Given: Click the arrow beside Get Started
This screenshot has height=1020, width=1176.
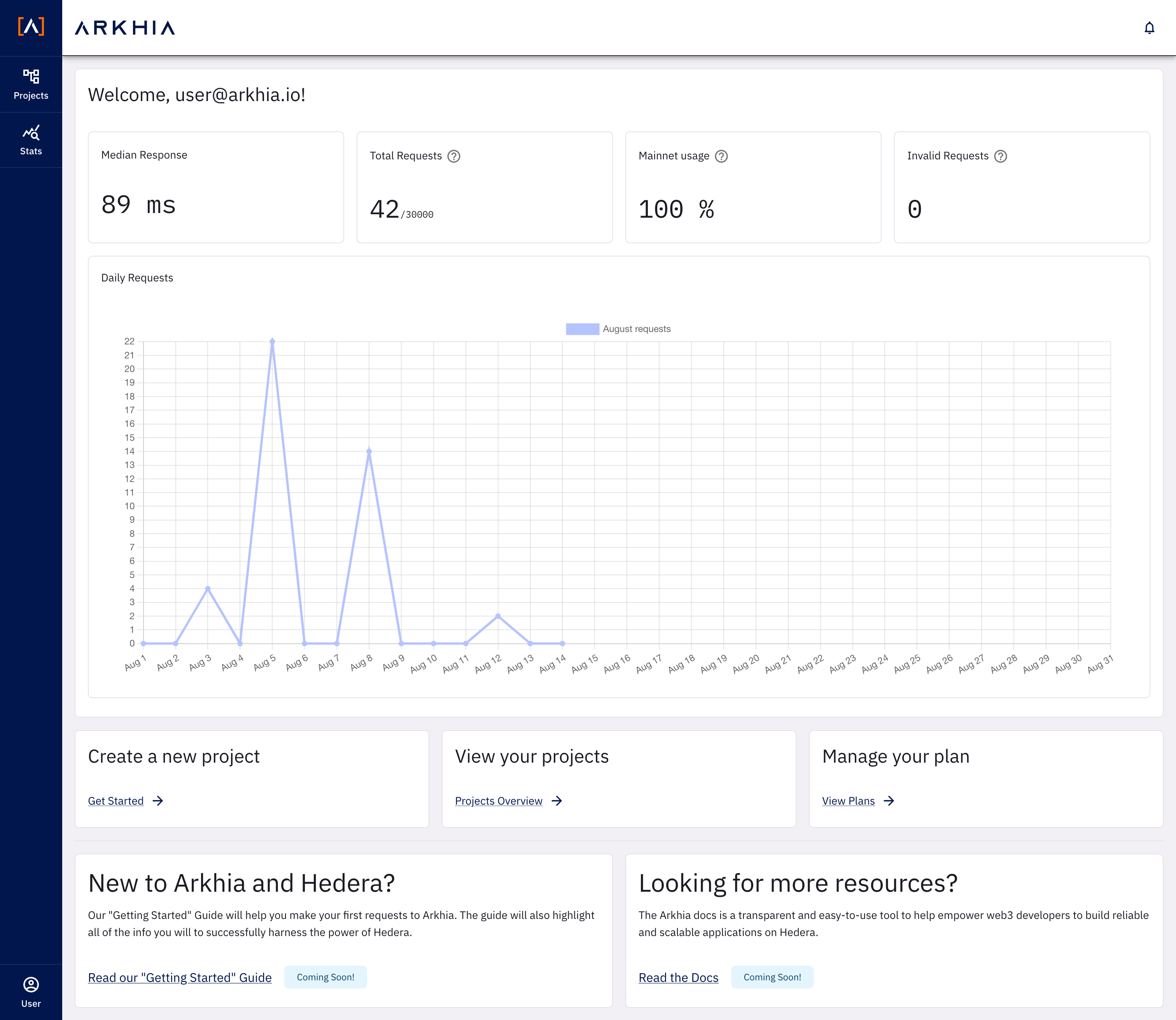Looking at the screenshot, I should coord(158,801).
